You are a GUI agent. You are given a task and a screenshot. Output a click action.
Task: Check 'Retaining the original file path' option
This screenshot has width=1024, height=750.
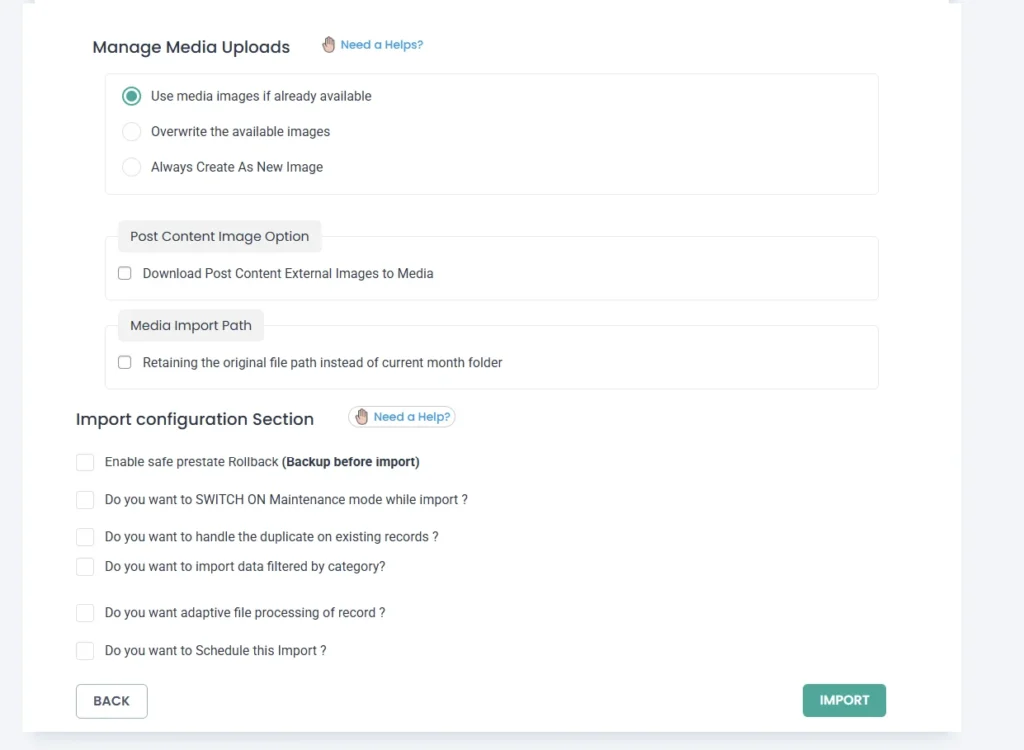pyautogui.click(x=125, y=363)
